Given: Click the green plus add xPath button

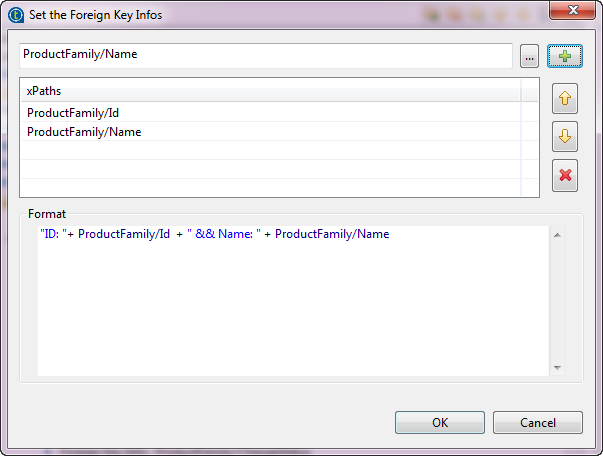Looking at the screenshot, I should point(565,56).
